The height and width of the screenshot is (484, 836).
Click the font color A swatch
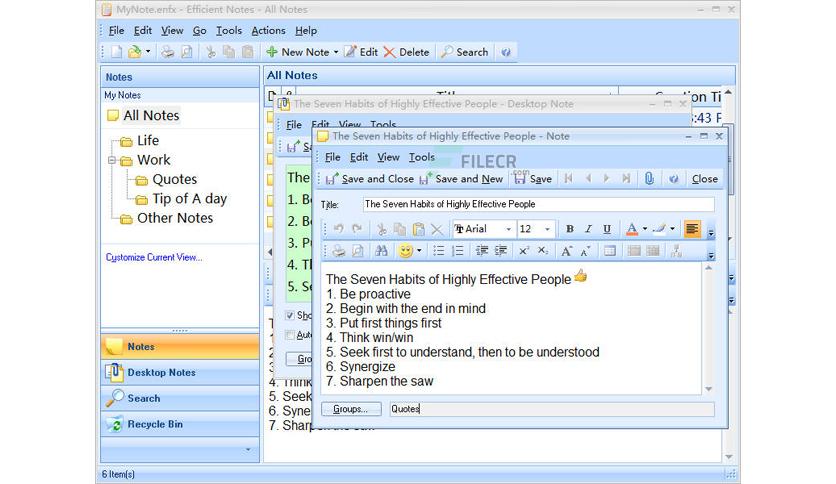point(632,229)
